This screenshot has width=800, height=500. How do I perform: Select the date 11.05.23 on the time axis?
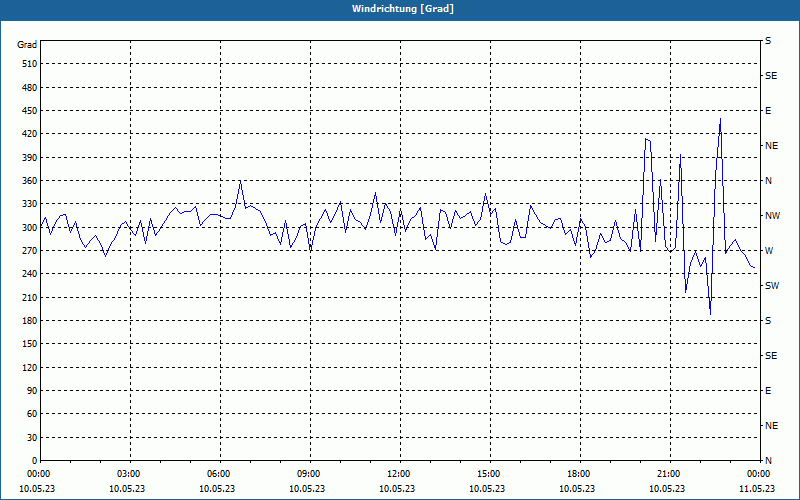click(x=757, y=489)
